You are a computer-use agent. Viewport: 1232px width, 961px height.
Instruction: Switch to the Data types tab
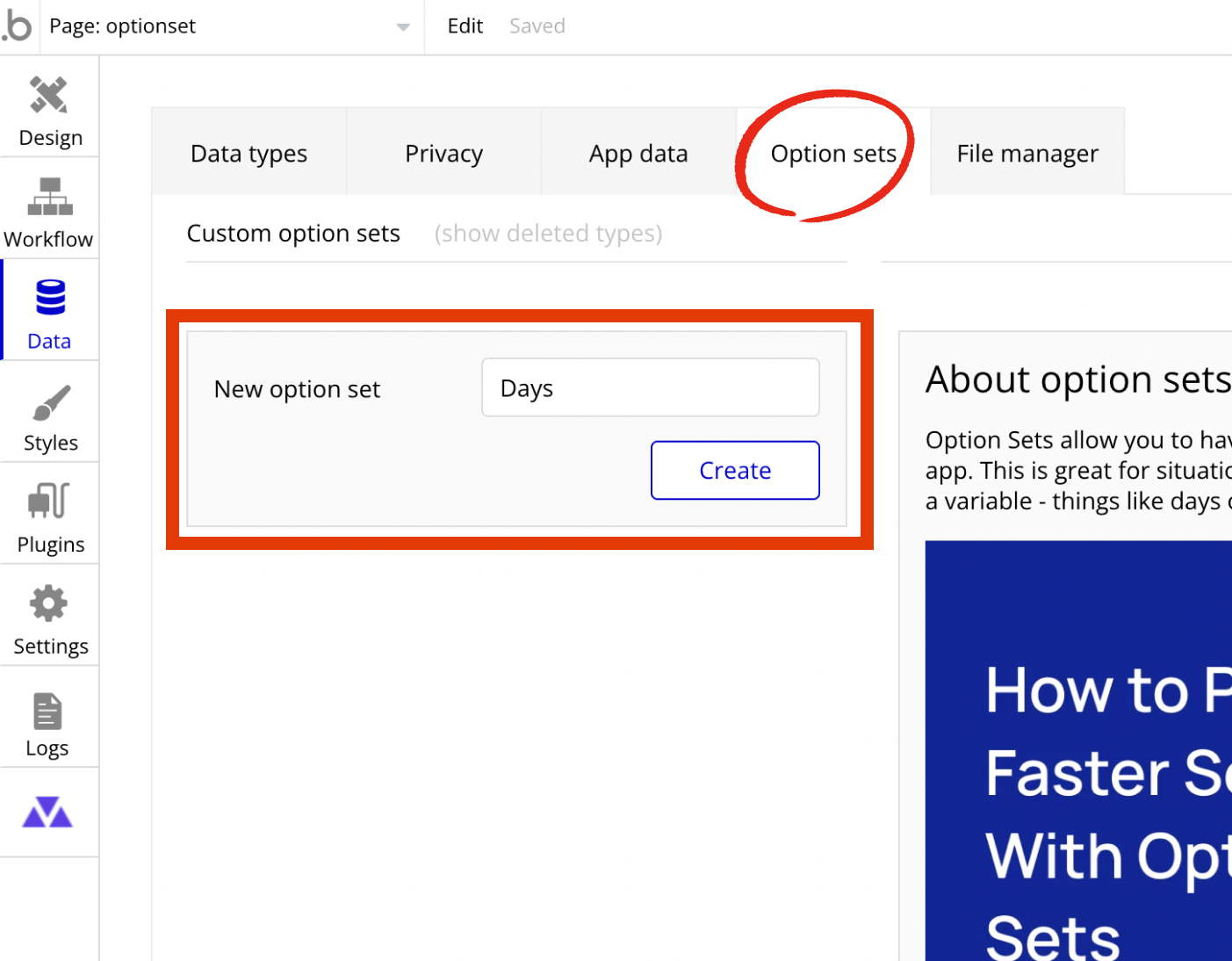[x=249, y=154]
